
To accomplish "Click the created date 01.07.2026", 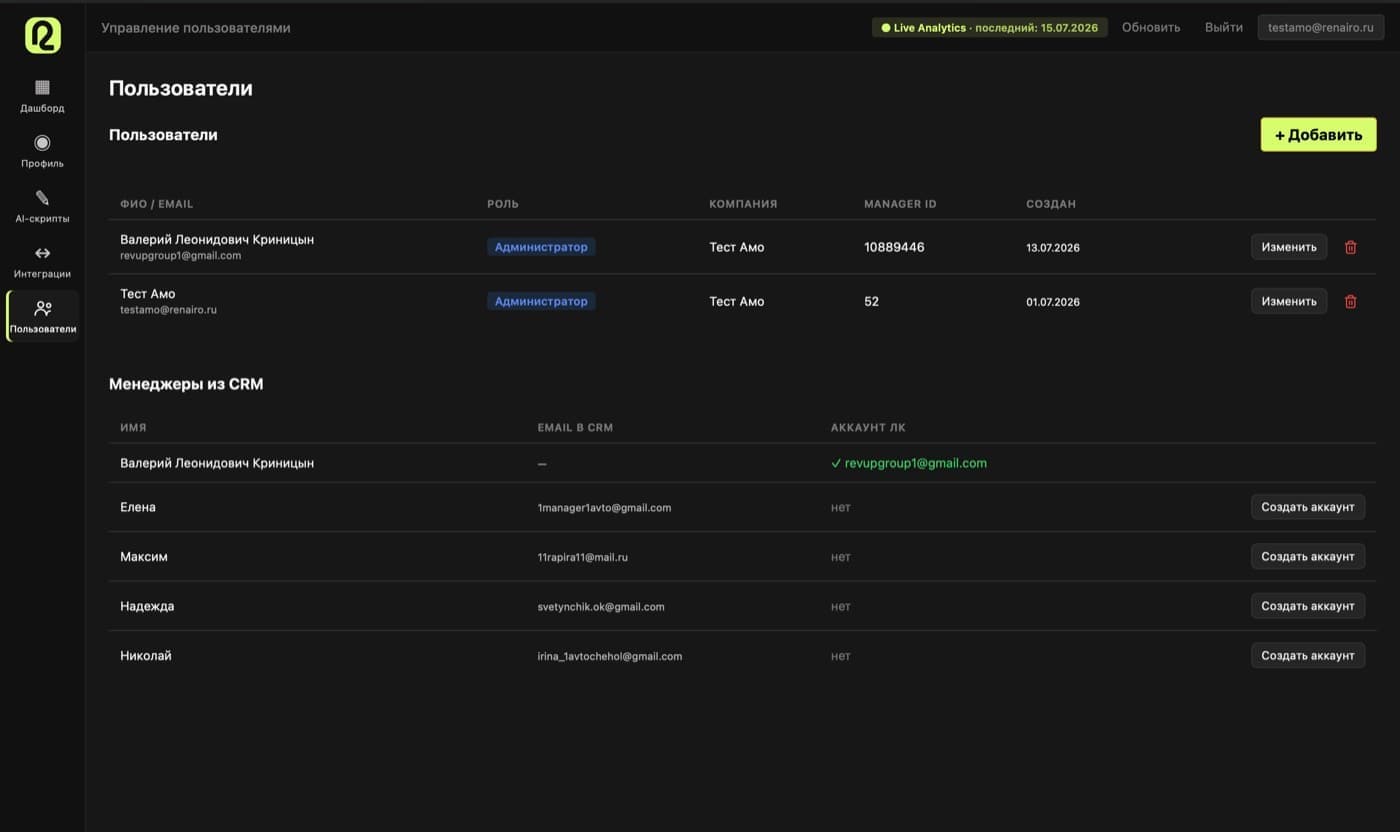I will 1053,302.
